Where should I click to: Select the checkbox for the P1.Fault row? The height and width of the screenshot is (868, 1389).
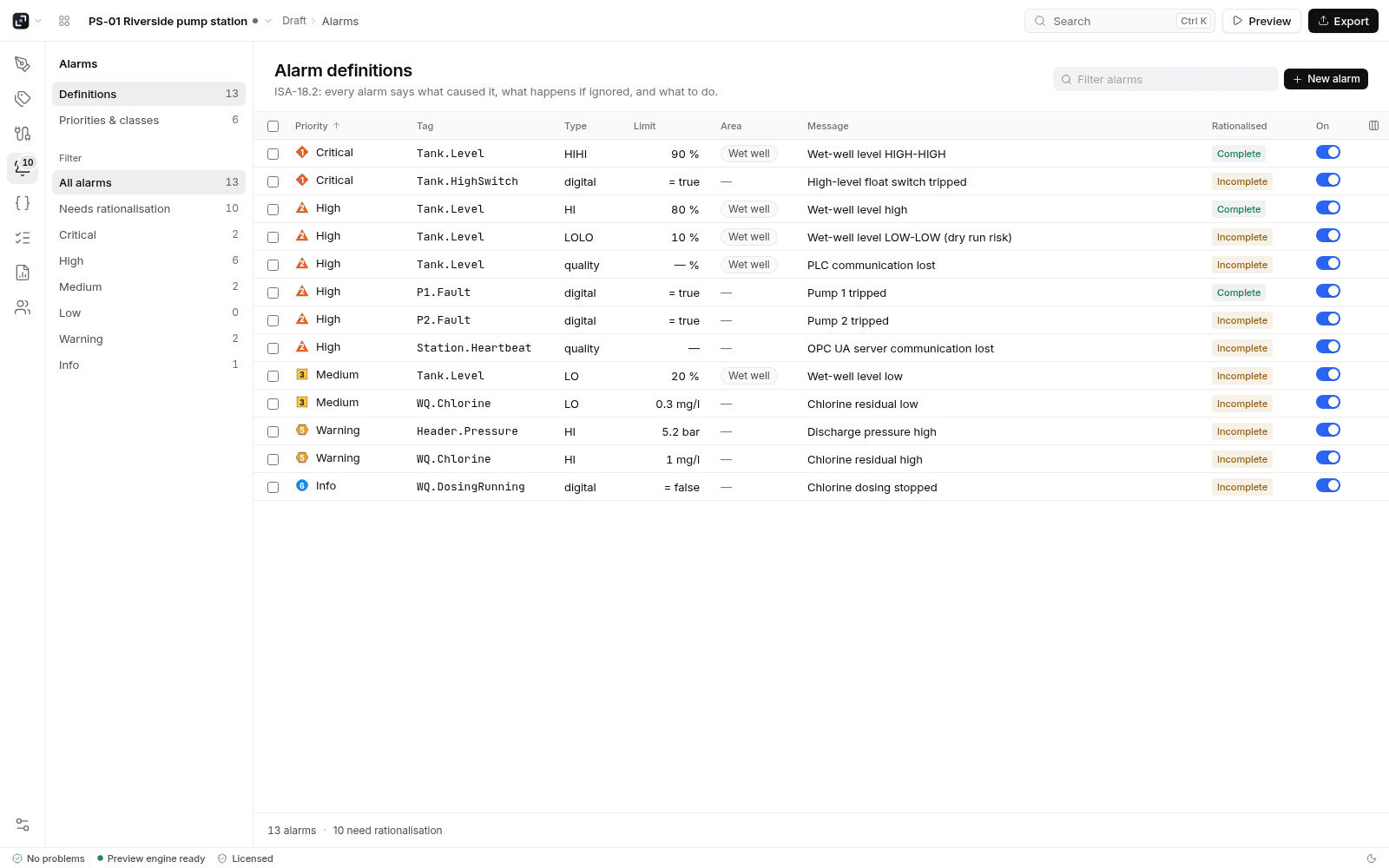(273, 293)
